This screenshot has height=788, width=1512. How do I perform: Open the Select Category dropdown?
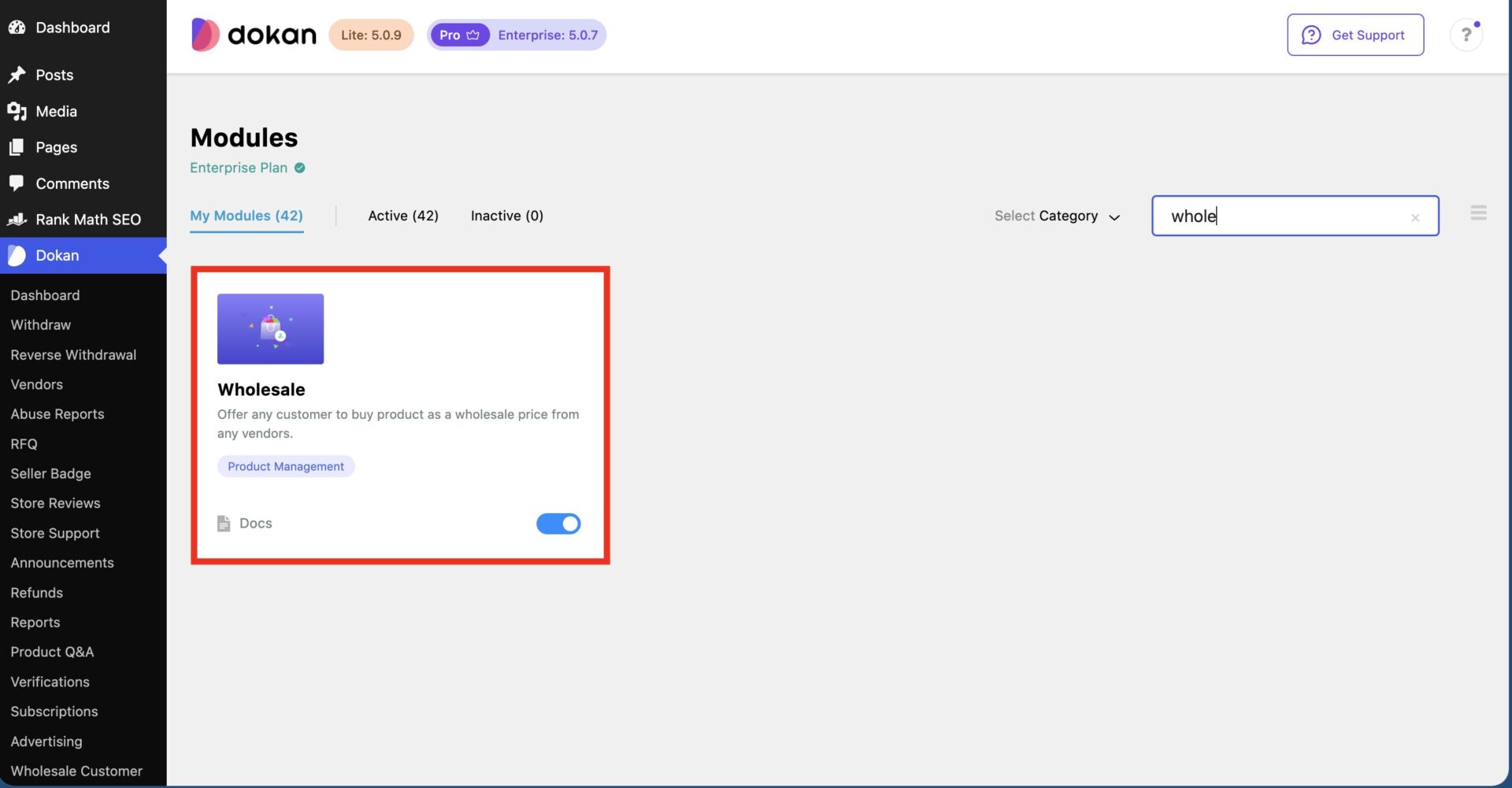(x=1057, y=216)
